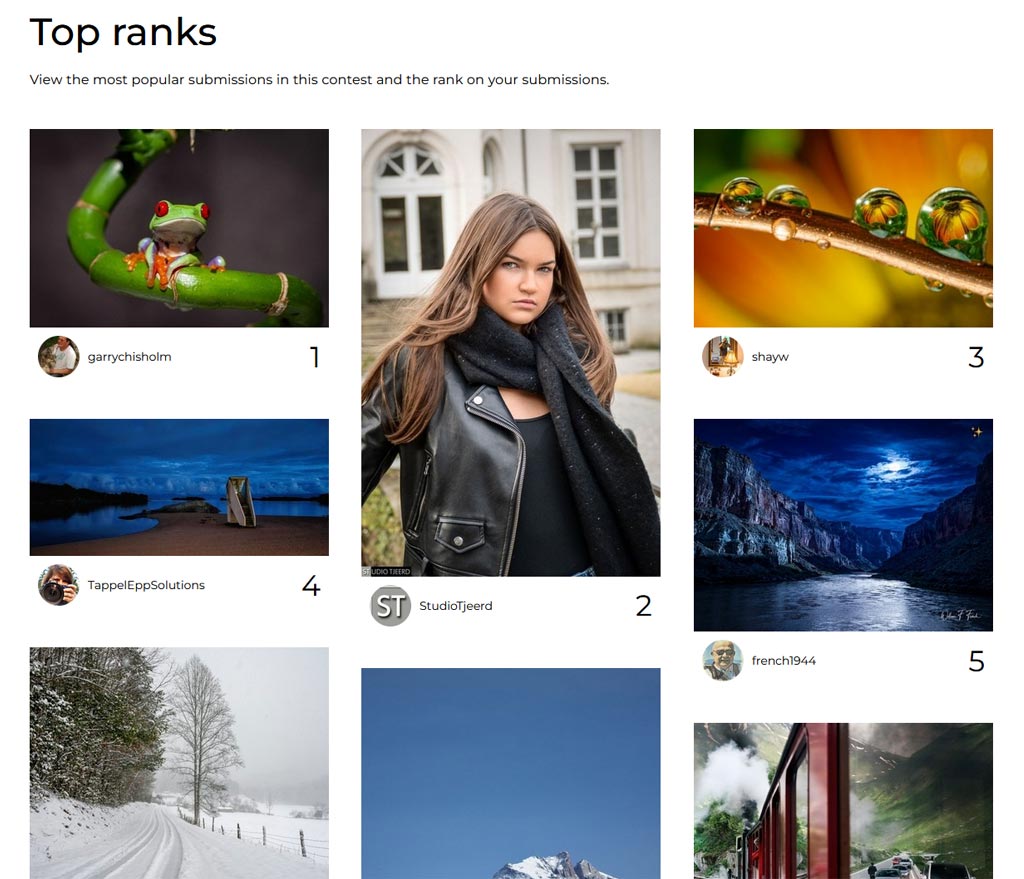The image size is (1024, 879).
Task: Click the shayw username
Action: point(770,357)
